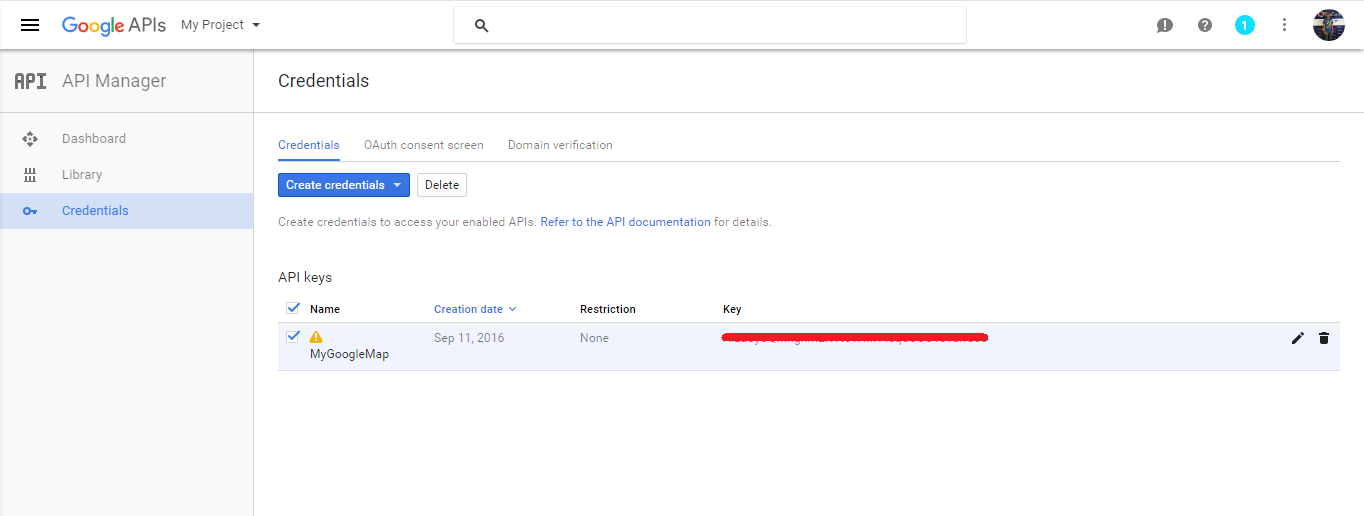Screen dimensions: 1364x516
Task: Switch to OAuth consent screen tab
Action: point(424,145)
